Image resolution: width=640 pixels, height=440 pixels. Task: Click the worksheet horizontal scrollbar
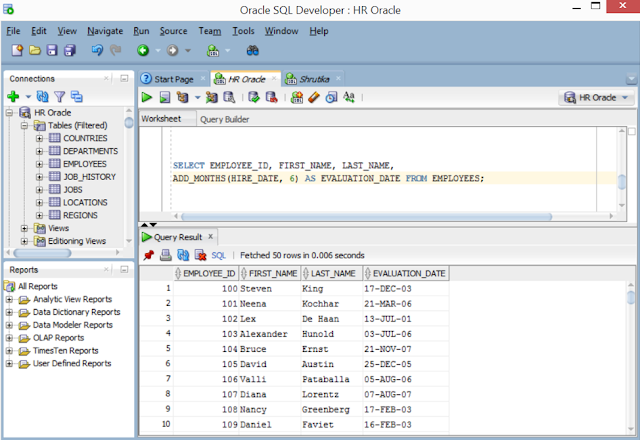[x=367, y=216]
